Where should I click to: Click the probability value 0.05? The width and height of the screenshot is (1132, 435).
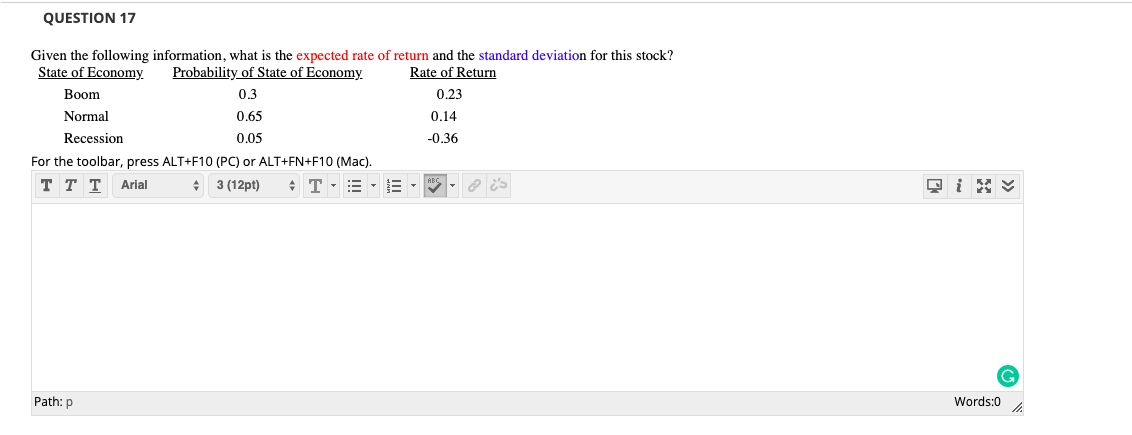click(x=250, y=138)
